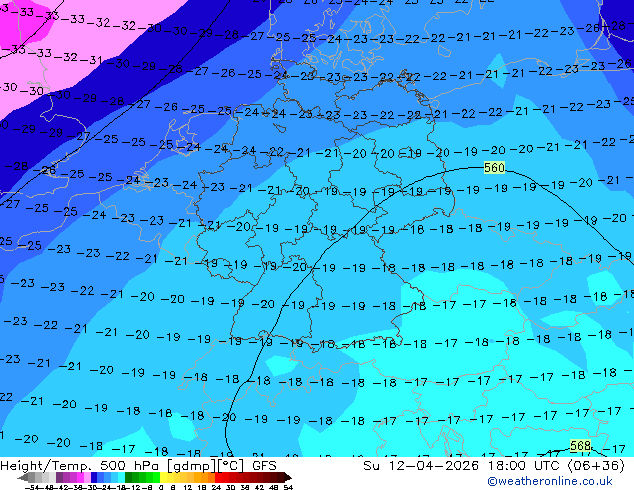634x490 pixels.
Task: Click the 560 geopotential contour label
Action: coord(494,167)
